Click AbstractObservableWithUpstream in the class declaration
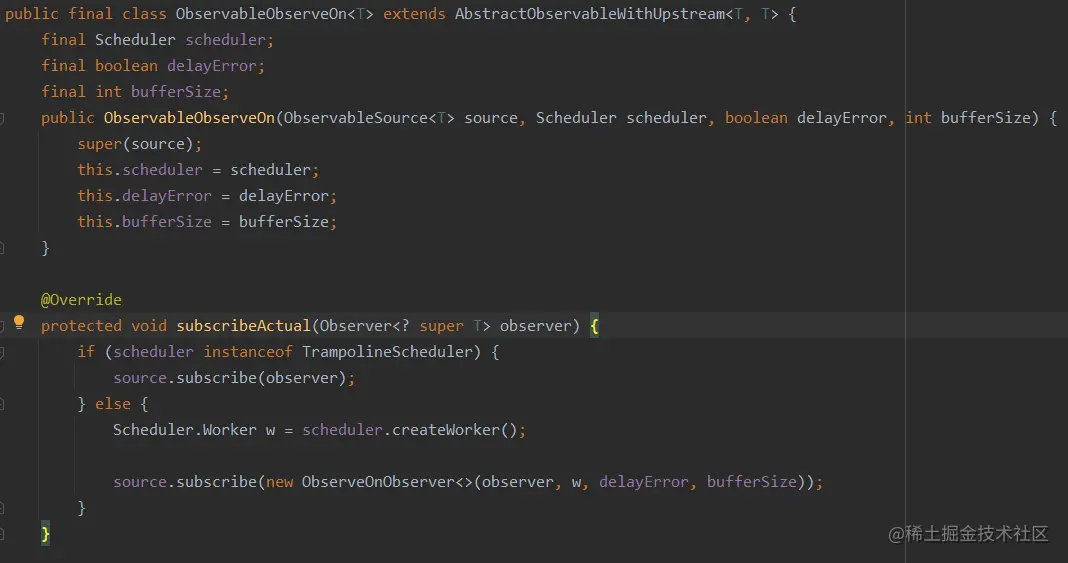The height and width of the screenshot is (563, 1068). coord(589,14)
